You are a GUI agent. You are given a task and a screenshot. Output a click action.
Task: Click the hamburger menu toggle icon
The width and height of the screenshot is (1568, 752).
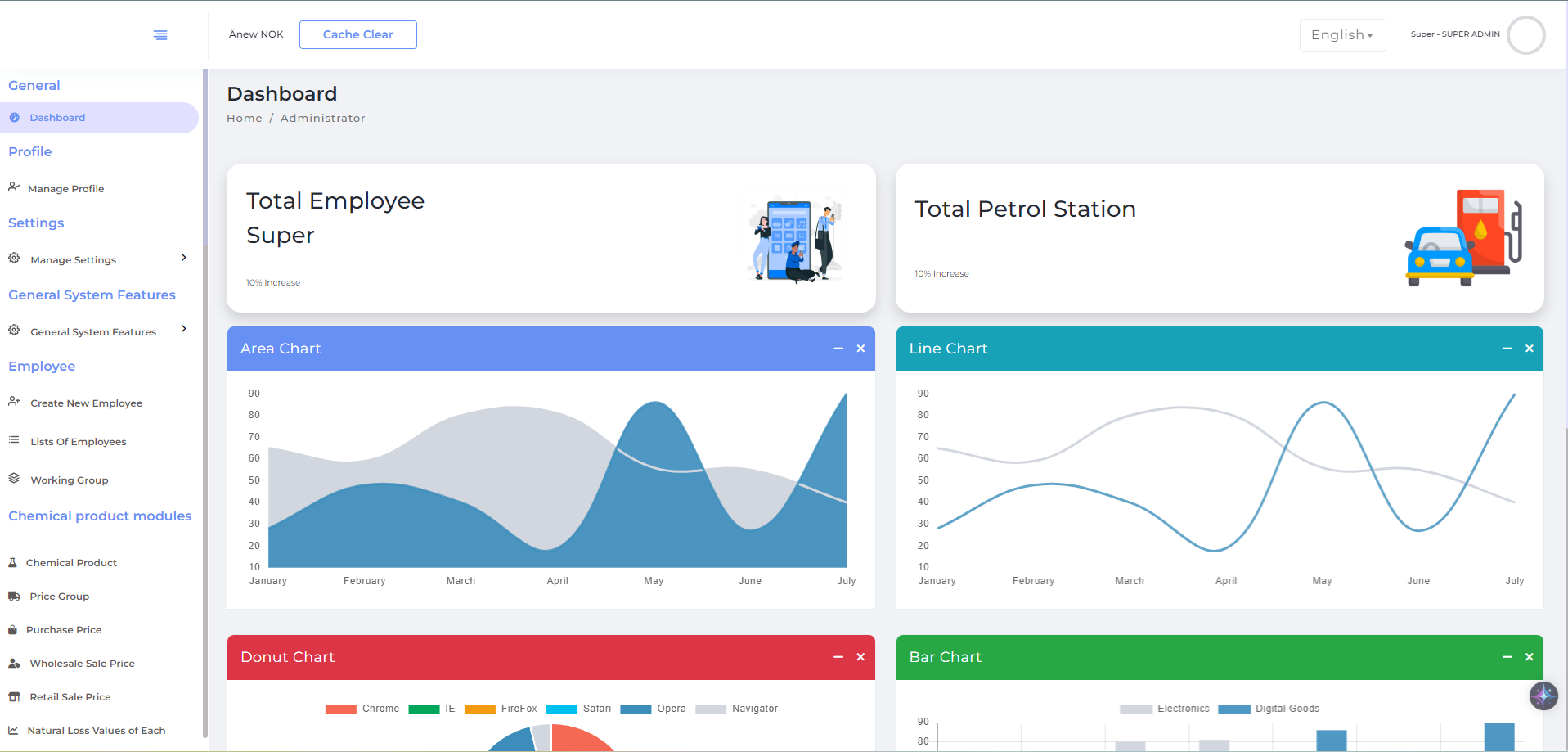click(x=160, y=35)
